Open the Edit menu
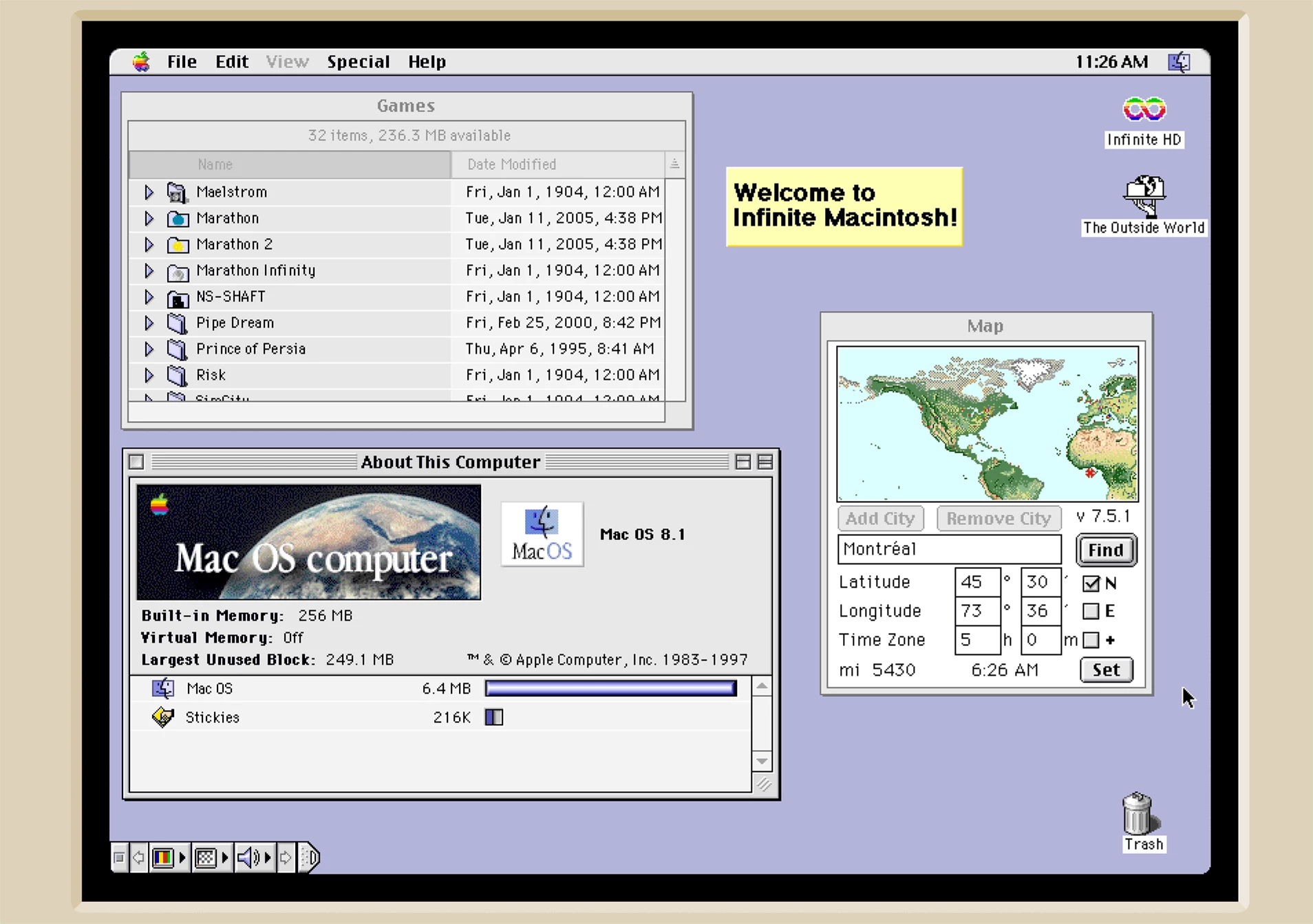 pyautogui.click(x=232, y=62)
